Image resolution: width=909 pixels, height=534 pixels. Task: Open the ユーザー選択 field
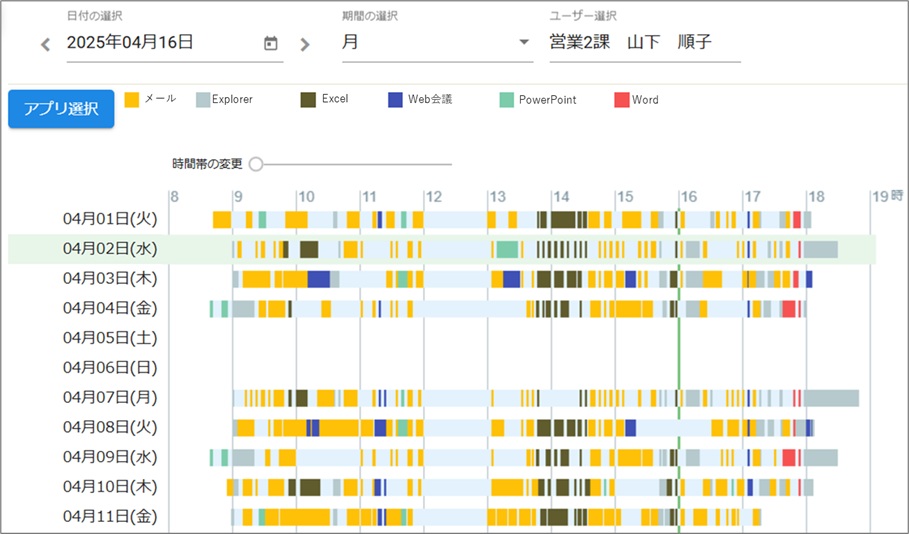[x=644, y=43]
